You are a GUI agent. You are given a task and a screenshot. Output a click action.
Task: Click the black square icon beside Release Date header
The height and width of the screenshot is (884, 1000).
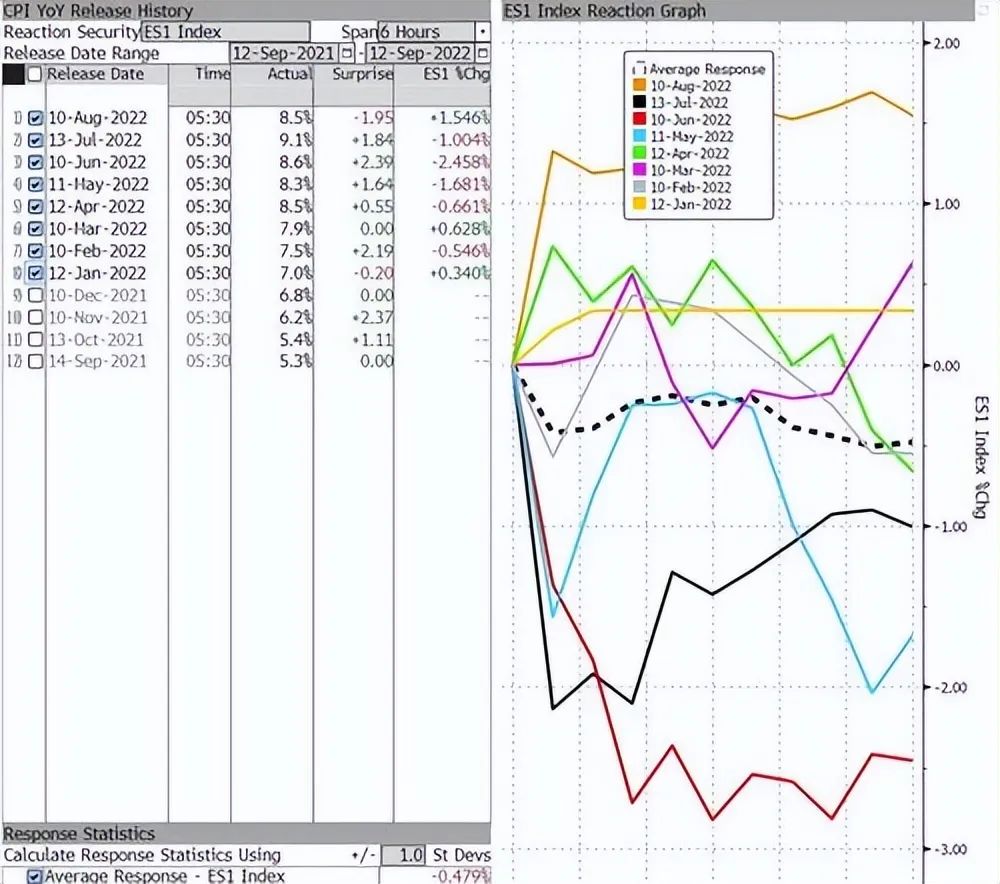point(12,75)
